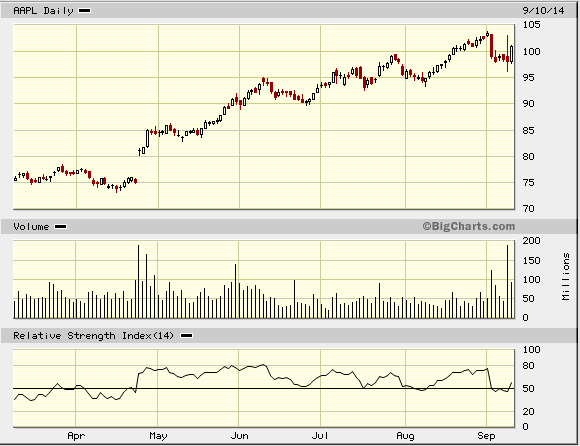The width and height of the screenshot is (580, 446).
Task: Click the tallest late-April volume bar
Action: tap(138, 281)
